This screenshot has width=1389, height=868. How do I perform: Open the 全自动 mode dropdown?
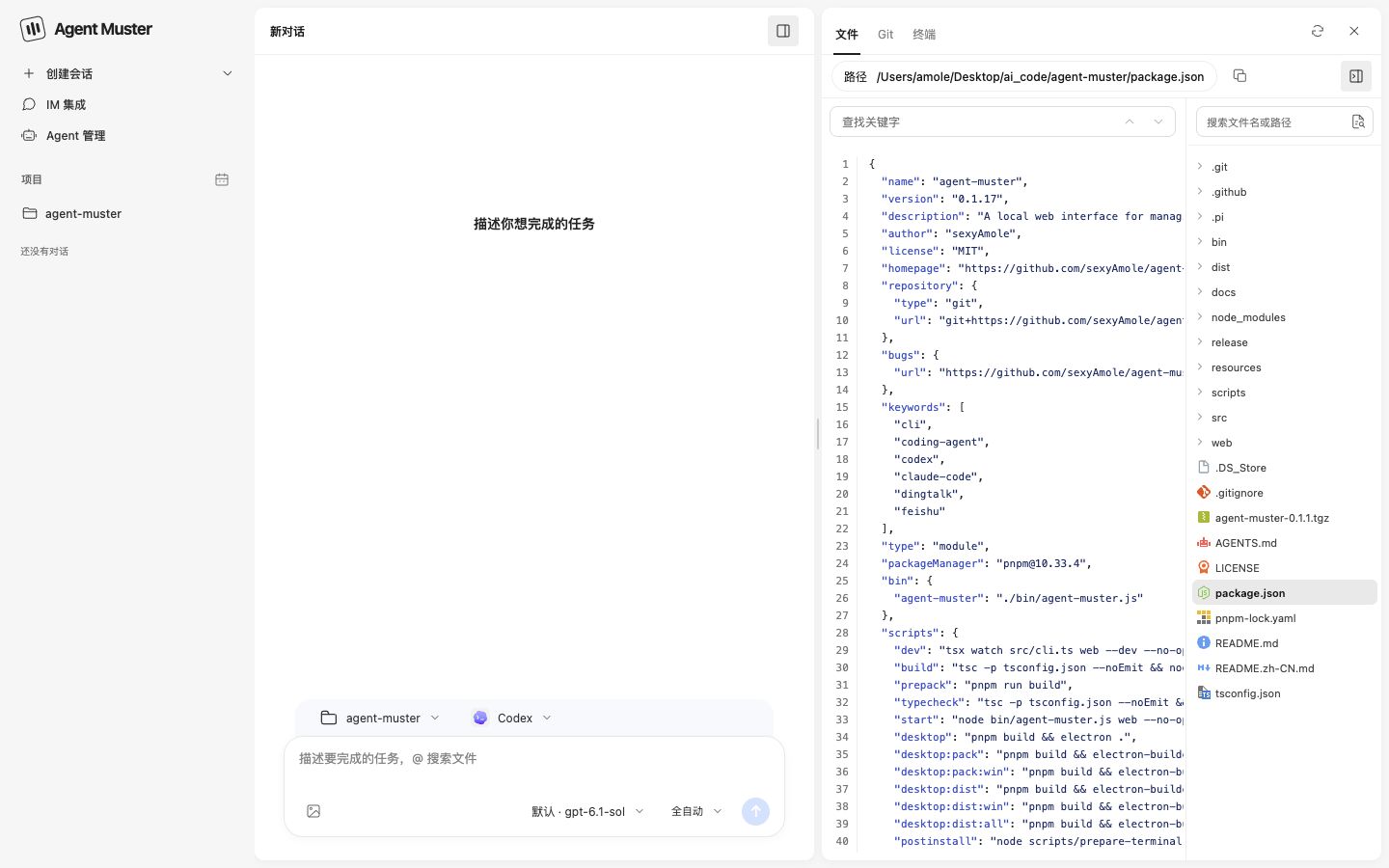tap(696, 811)
